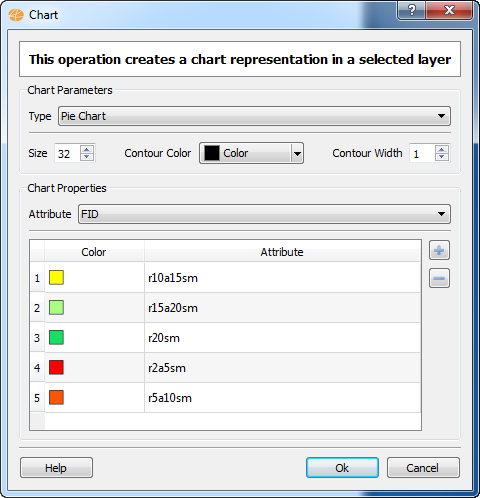Open the Type dropdown showing Pie Chart
Image resolution: width=480 pixels, height=498 pixels.
pos(254,116)
